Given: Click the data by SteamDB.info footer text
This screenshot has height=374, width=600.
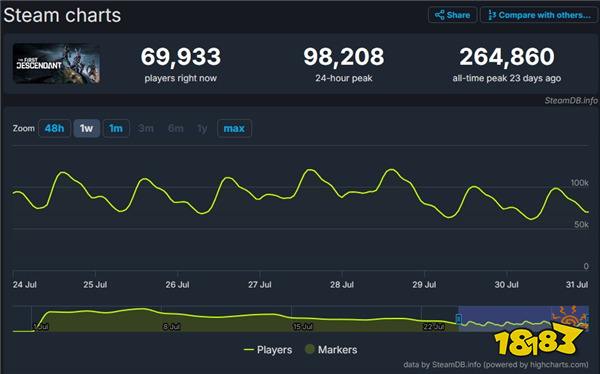Looking at the screenshot, I should pos(496,365).
